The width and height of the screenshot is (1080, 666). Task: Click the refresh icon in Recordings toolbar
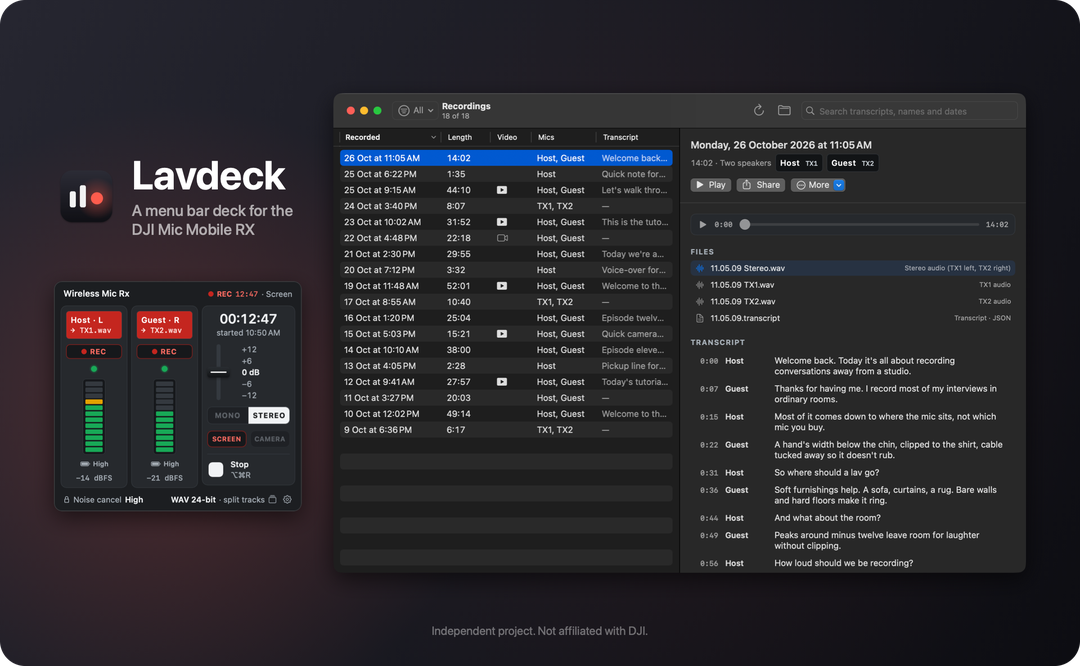point(758,110)
